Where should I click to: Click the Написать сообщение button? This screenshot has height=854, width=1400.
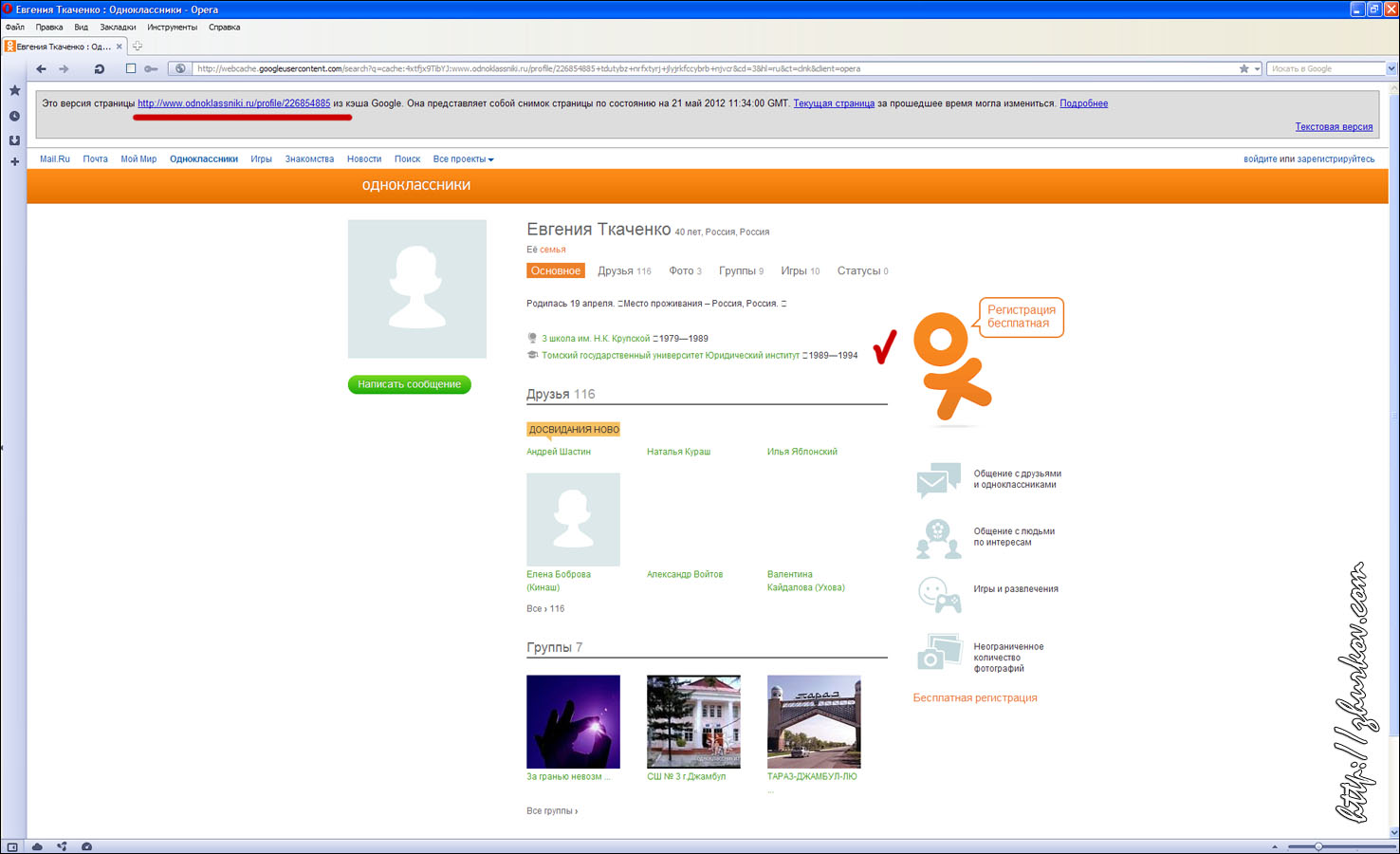point(409,384)
